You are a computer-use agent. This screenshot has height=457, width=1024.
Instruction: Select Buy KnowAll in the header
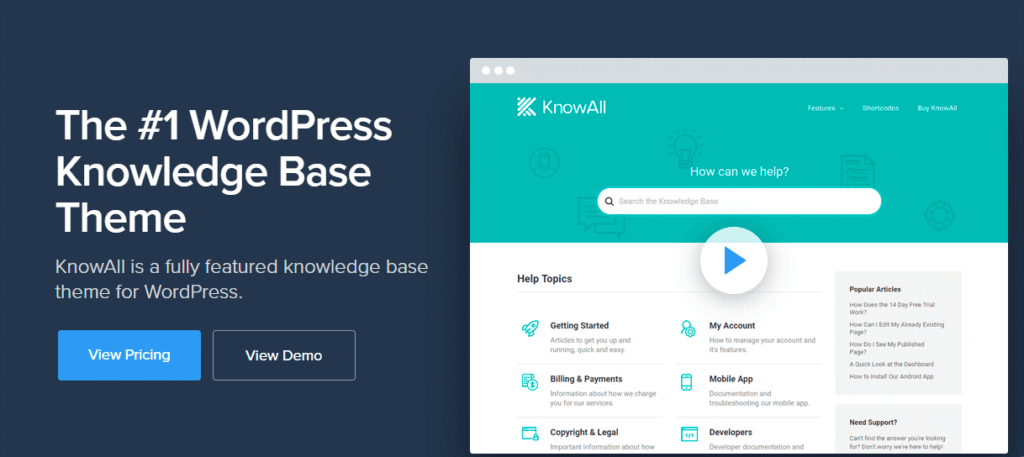(937, 108)
